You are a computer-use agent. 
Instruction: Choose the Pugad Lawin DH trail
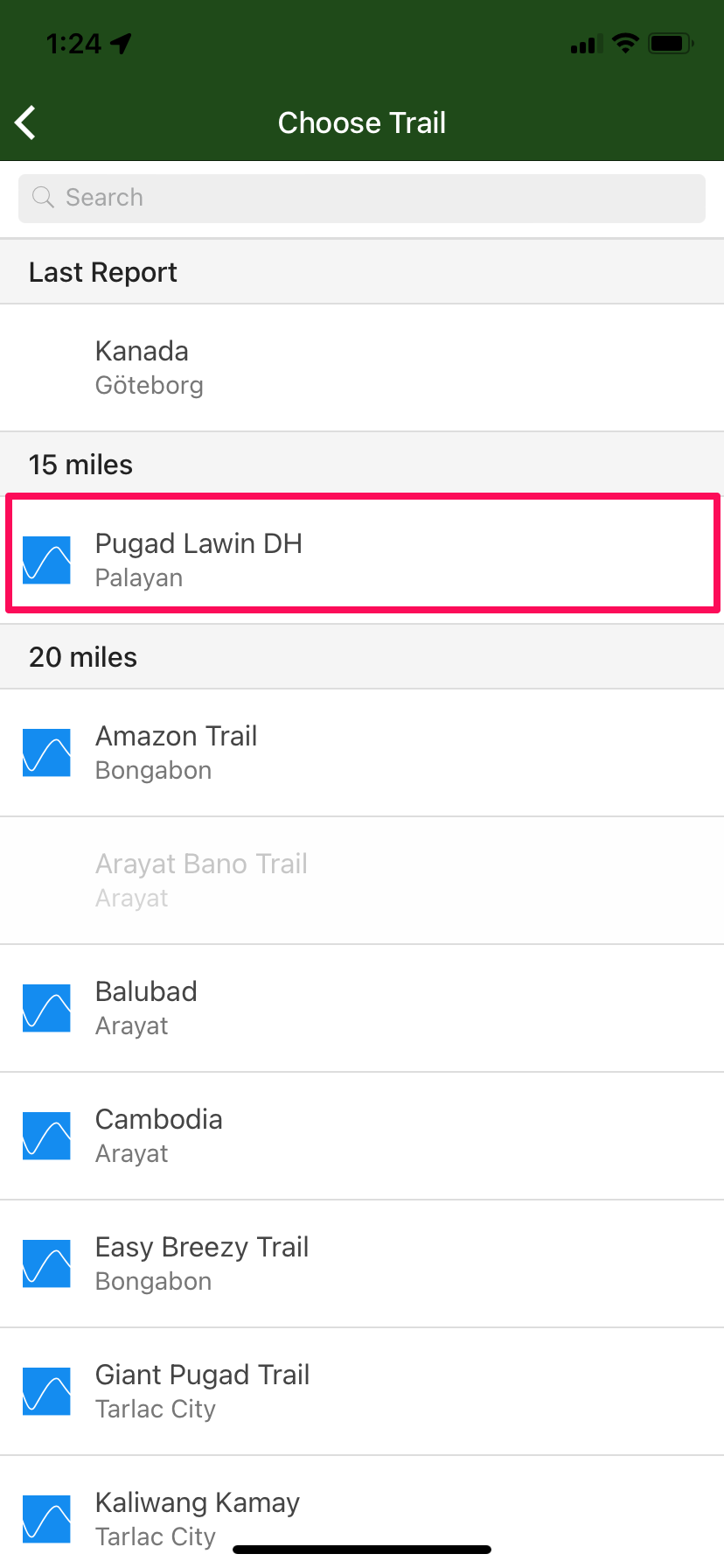(x=362, y=560)
